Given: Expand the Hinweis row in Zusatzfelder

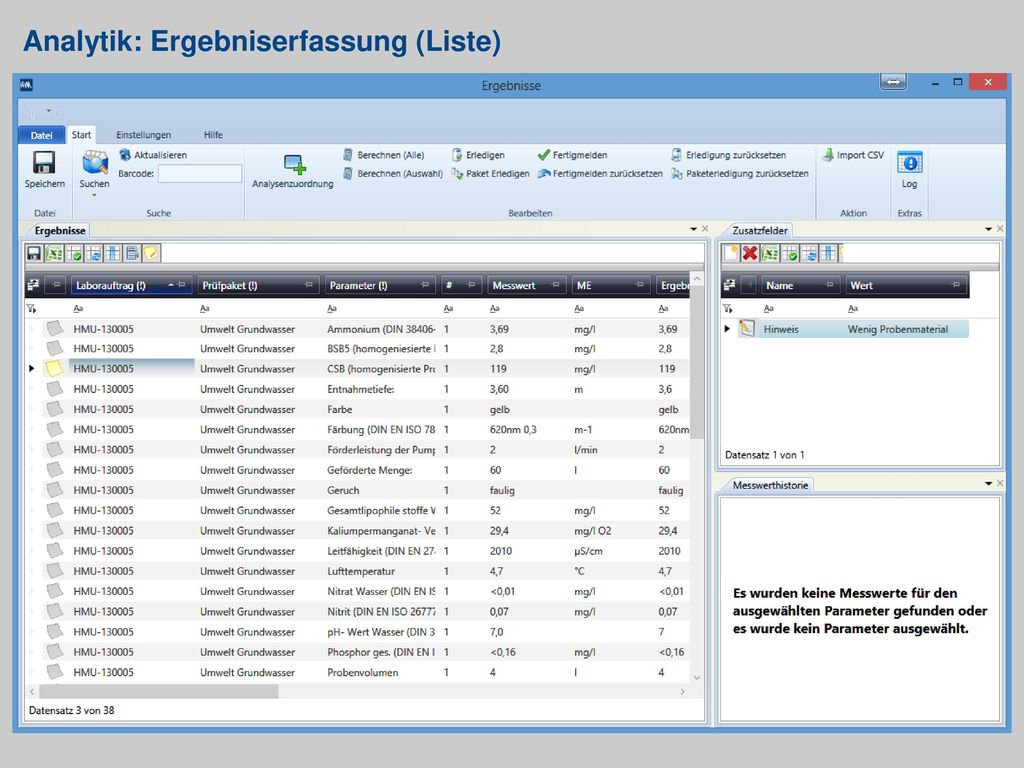Looking at the screenshot, I should click(x=728, y=328).
